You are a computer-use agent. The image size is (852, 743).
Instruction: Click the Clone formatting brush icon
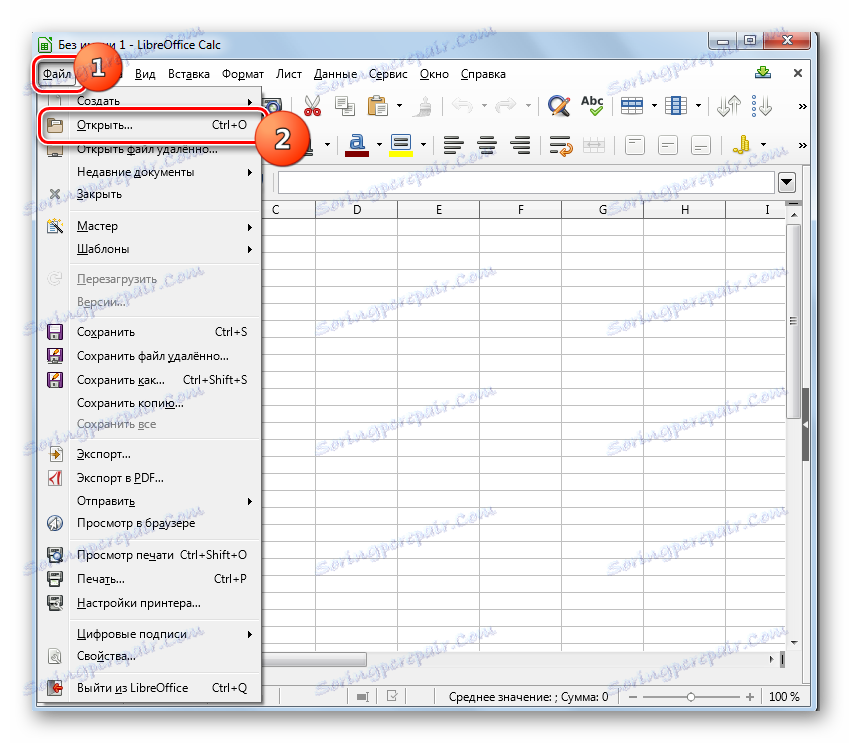[x=422, y=106]
